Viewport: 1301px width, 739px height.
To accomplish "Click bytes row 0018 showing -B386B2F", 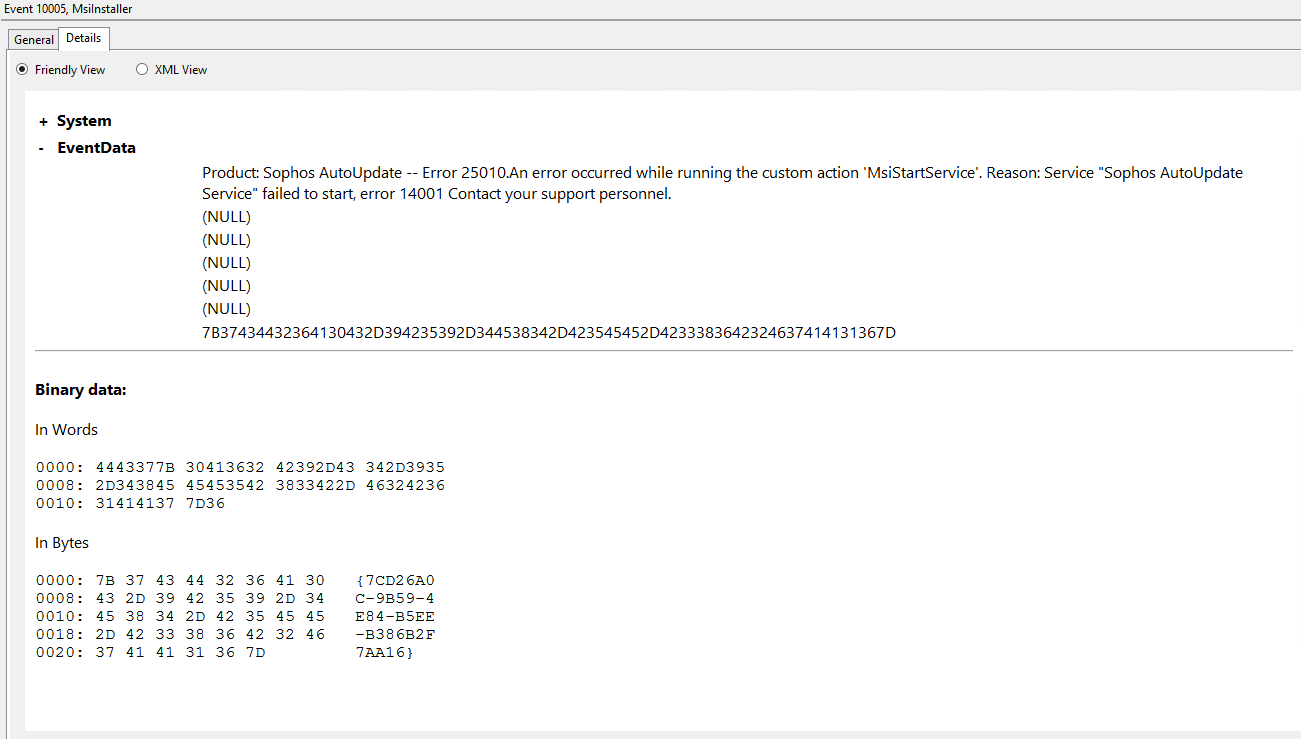I will click(x=235, y=634).
